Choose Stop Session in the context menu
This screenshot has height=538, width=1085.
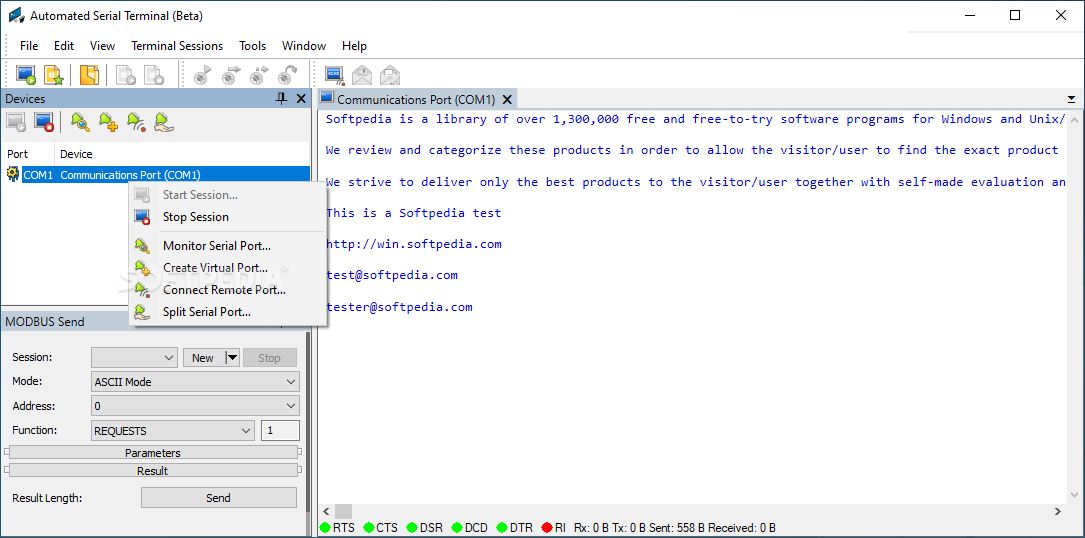coord(228,217)
